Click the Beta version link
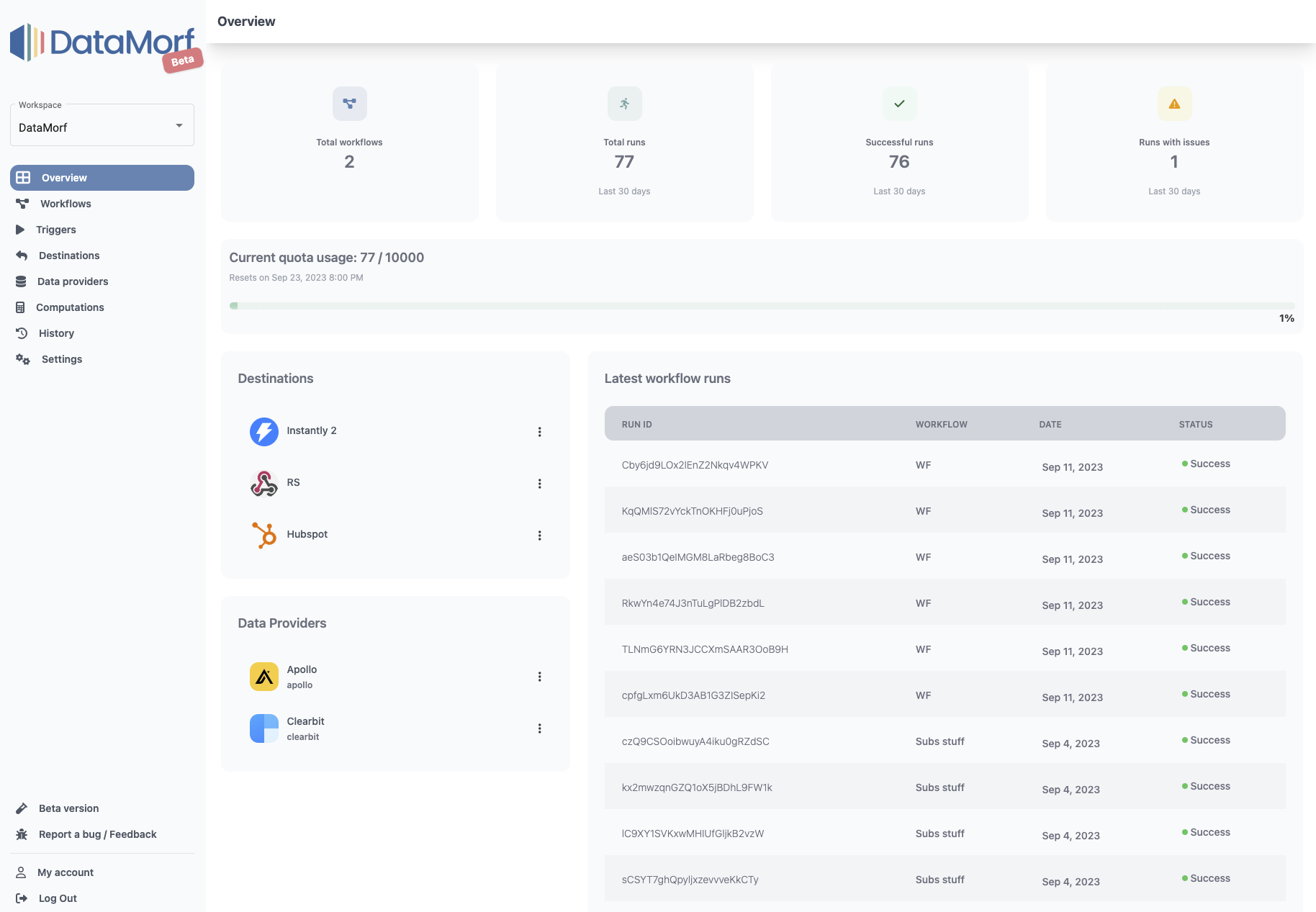 (x=102, y=808)
